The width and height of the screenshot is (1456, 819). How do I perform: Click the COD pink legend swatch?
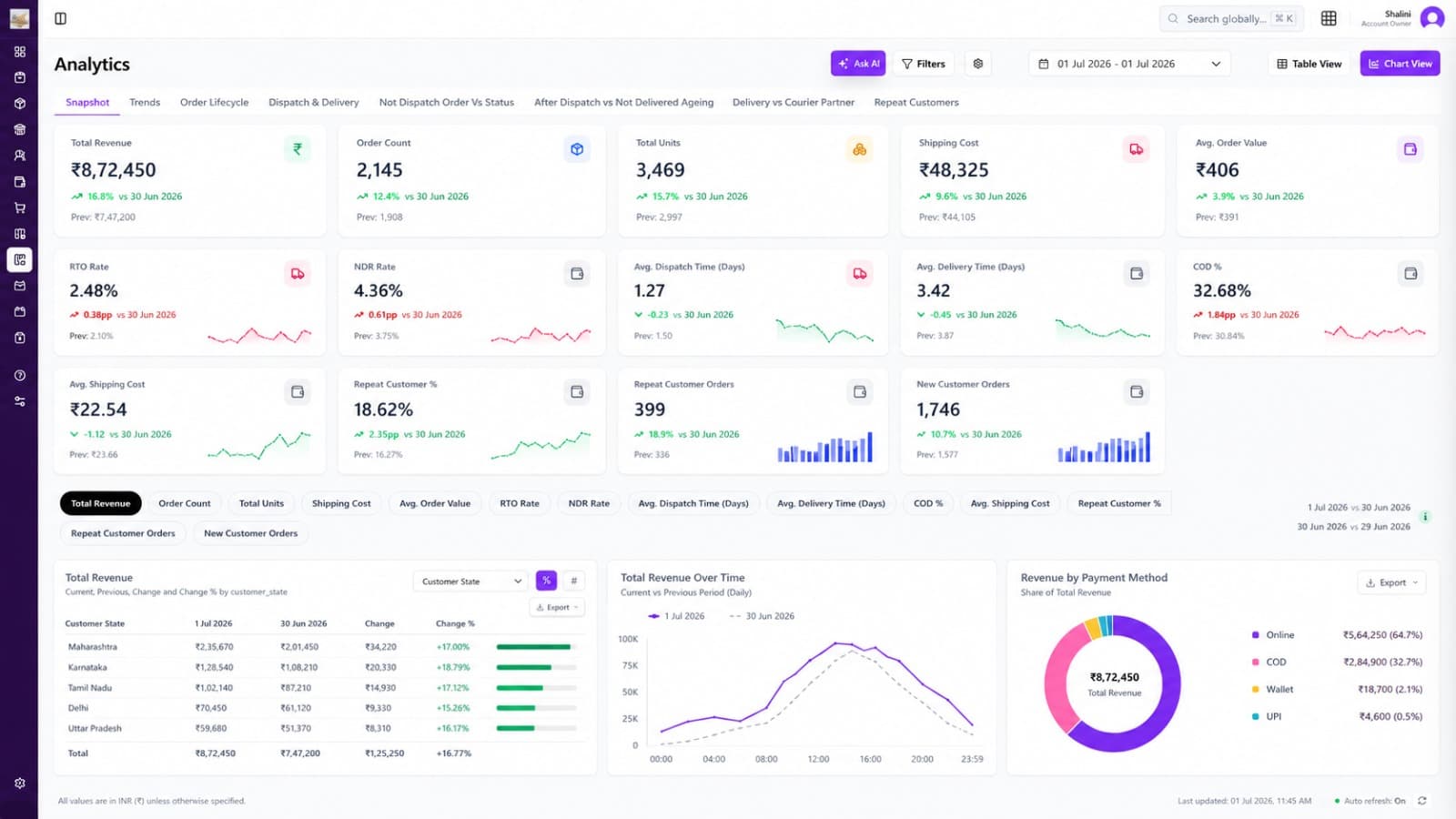[x=1256, y=662]
